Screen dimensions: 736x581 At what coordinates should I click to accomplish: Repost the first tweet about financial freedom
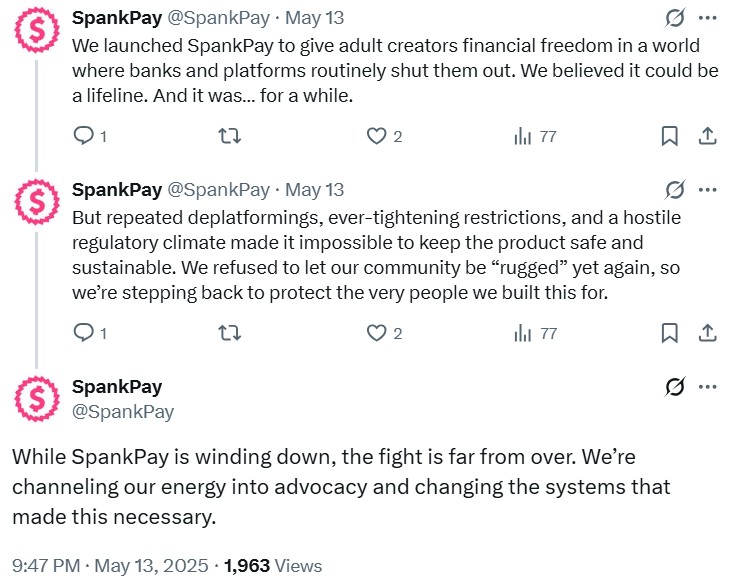tap(229, 136)
